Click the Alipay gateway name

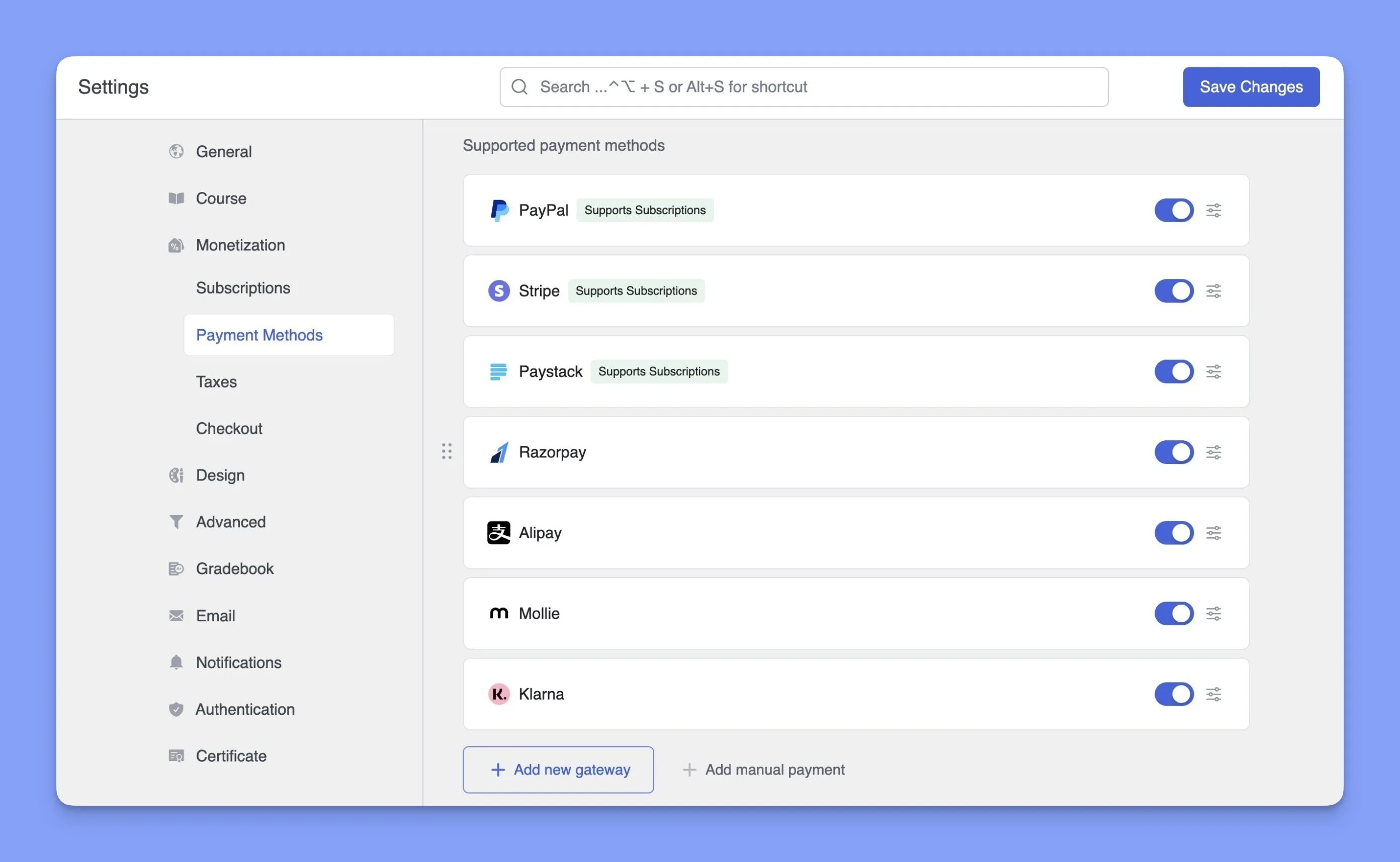click(x=540, y=533)
